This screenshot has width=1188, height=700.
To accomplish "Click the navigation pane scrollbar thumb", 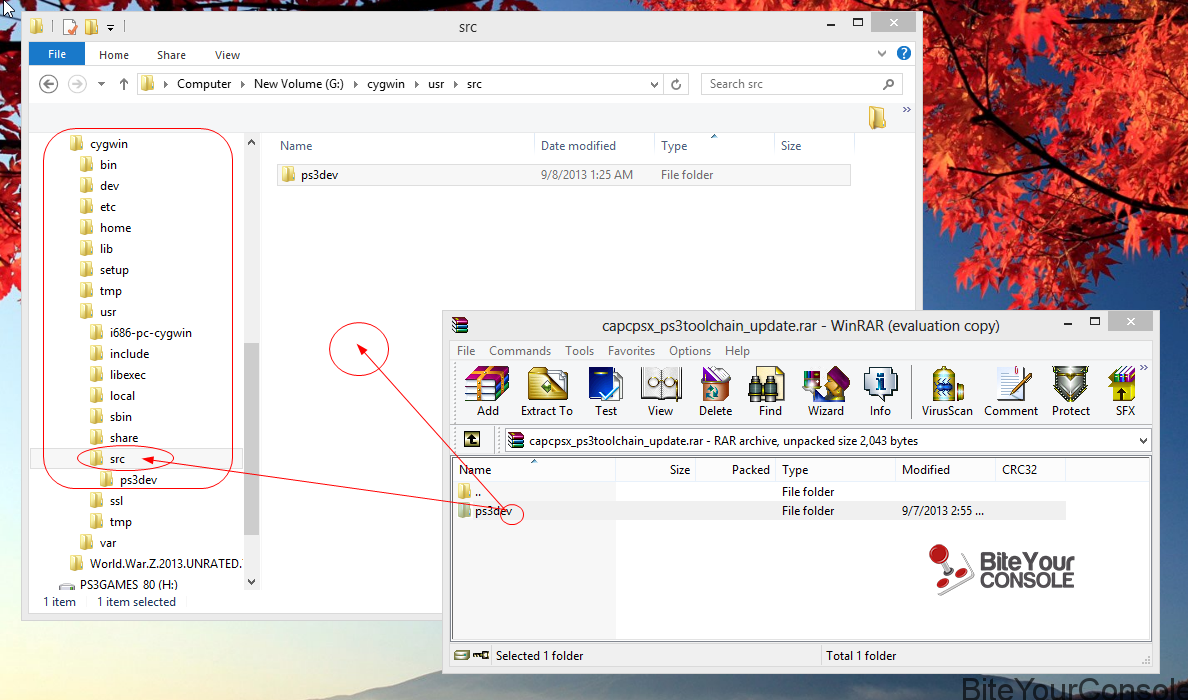I will click(x=252, y=439).
